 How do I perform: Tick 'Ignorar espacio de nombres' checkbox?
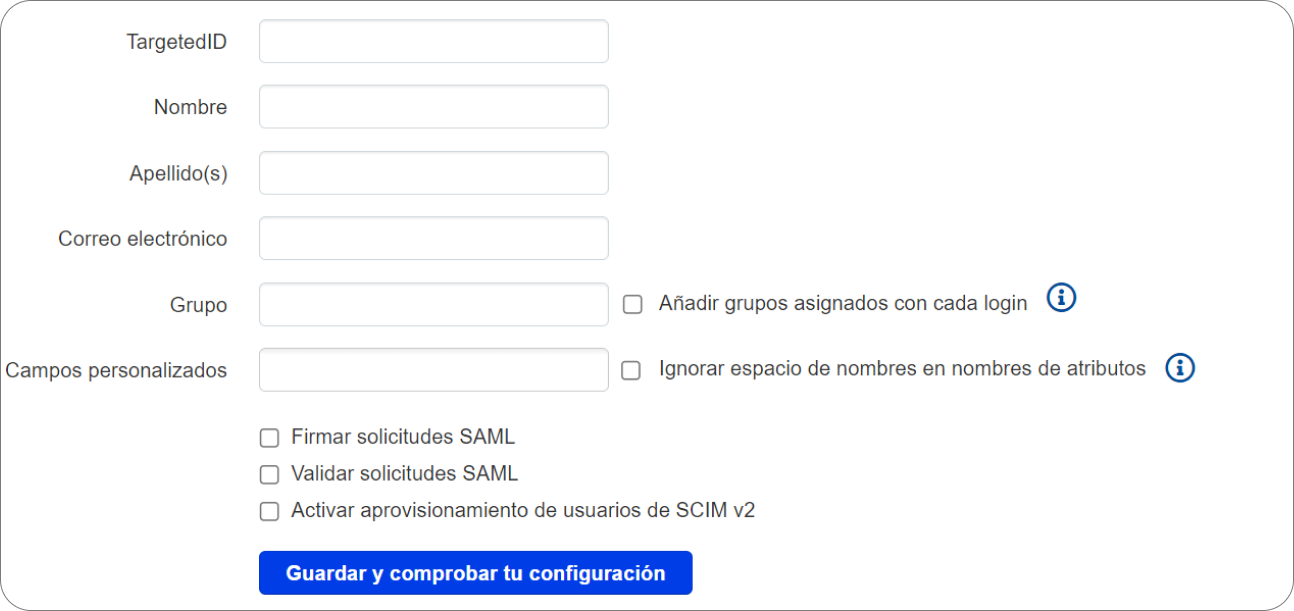tap(631, 370)
